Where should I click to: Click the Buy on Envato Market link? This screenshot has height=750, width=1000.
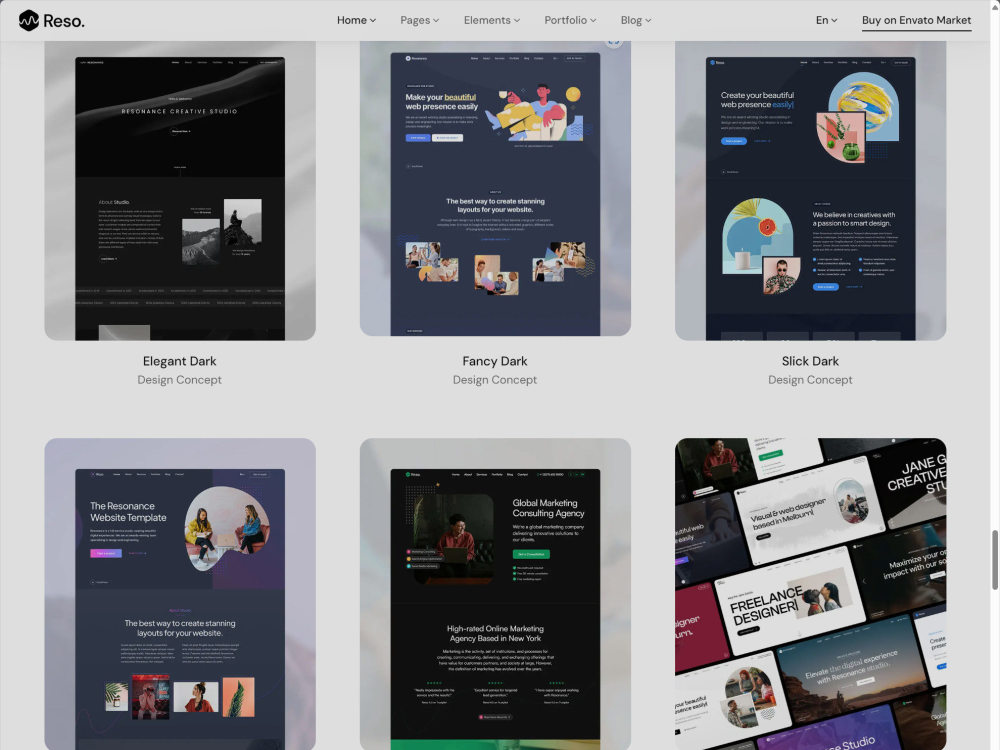(916, 20)
